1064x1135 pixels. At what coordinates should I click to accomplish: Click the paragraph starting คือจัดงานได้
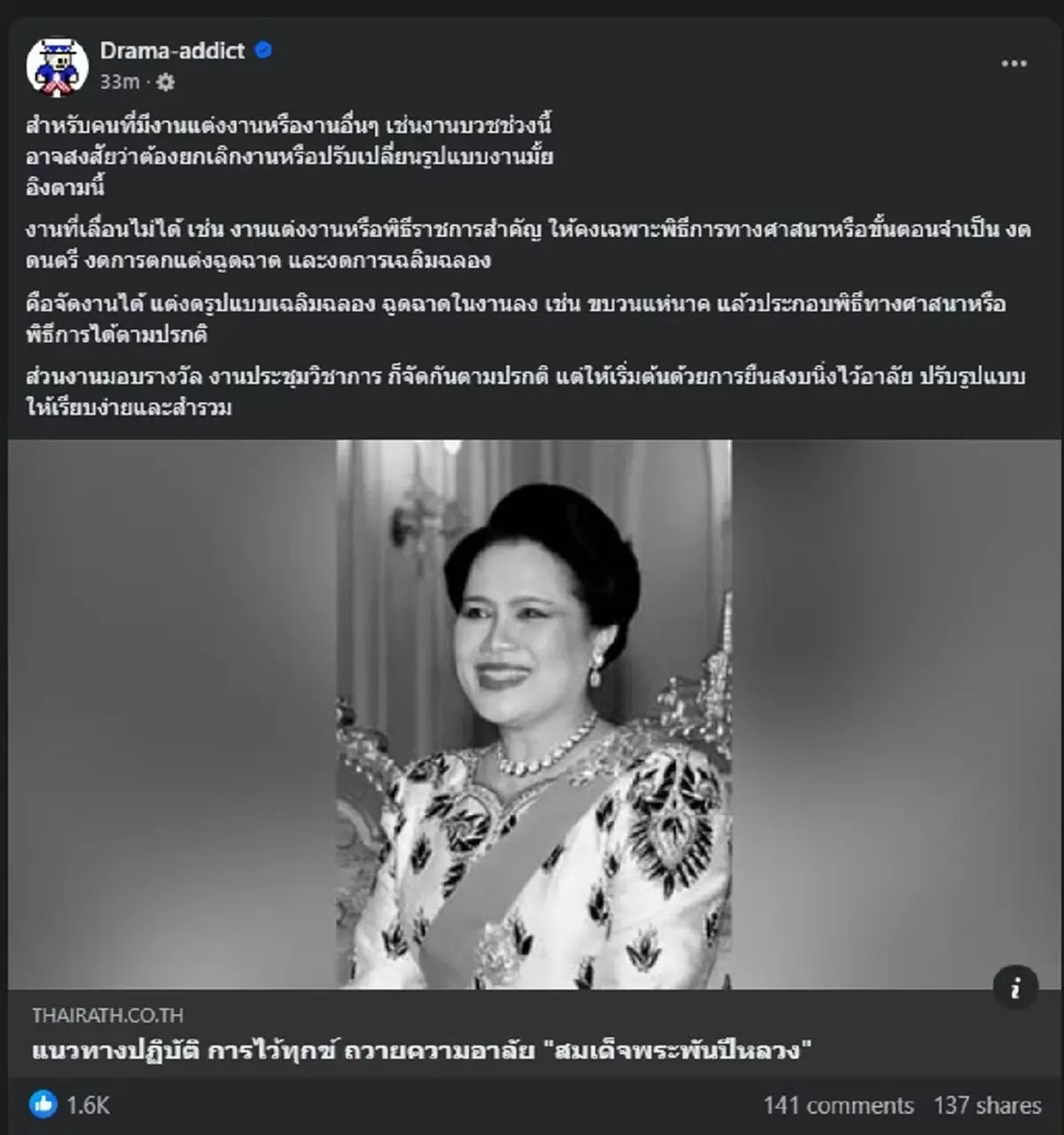tap(516, 319)
